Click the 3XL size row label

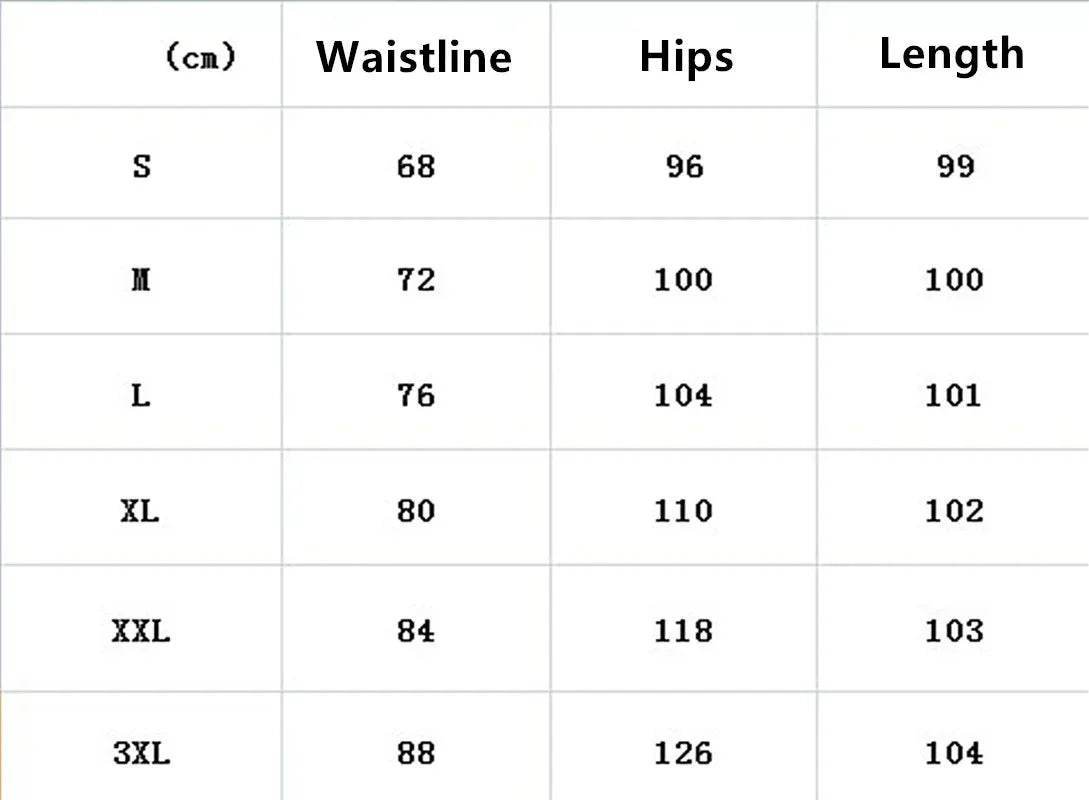(x=141, y=752)
